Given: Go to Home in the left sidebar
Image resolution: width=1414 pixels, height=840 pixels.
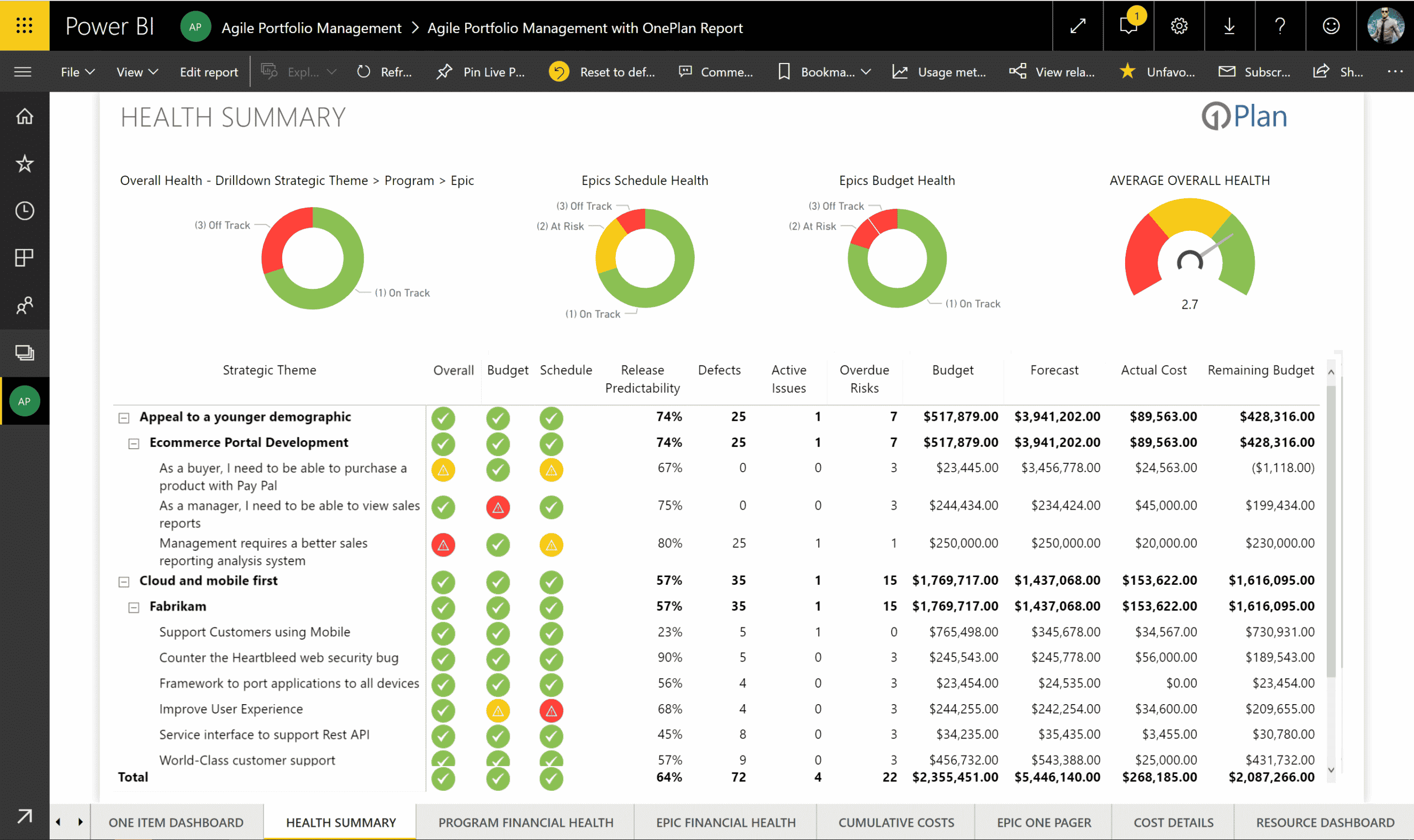Looking at the screenshot, I should (x=24, y=116).
